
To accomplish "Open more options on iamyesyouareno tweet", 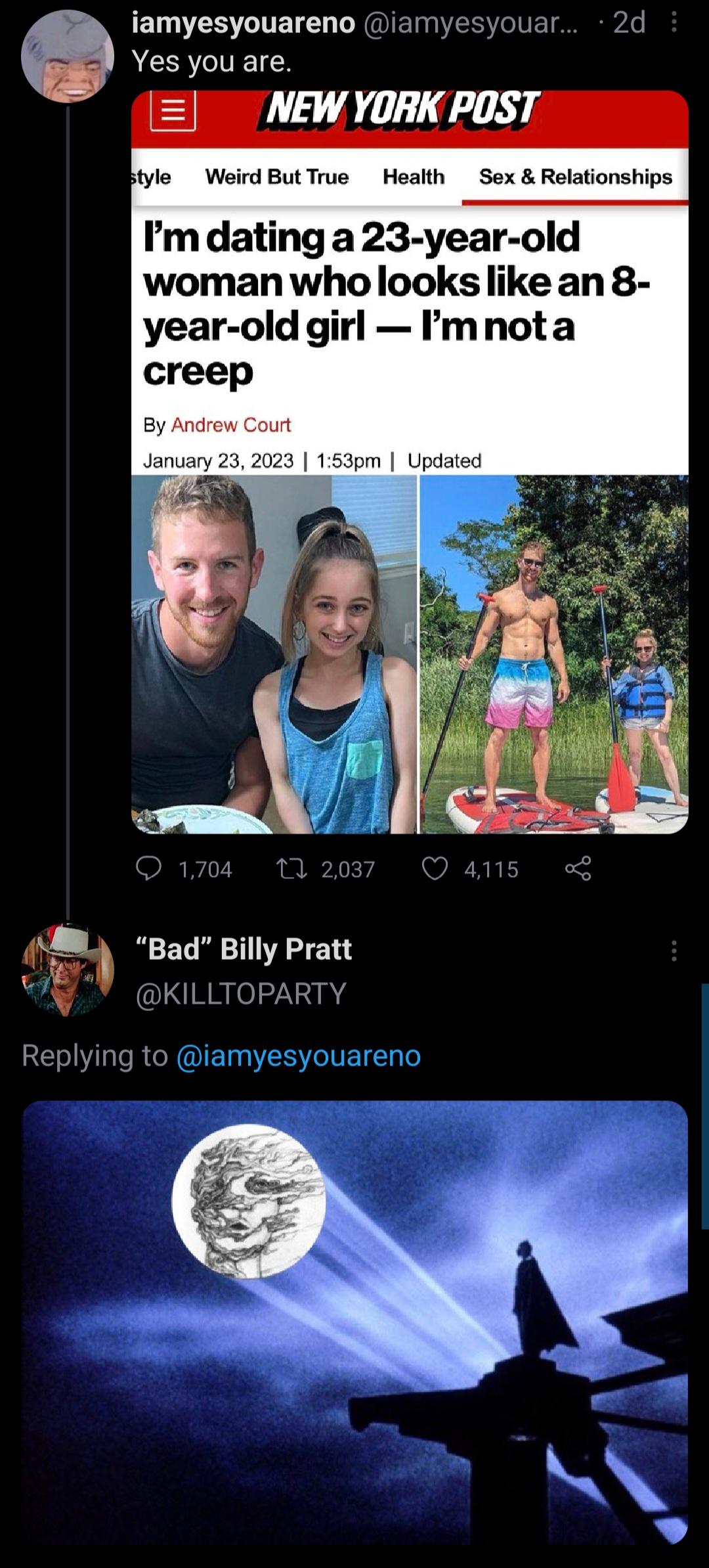I will [674, 24].
